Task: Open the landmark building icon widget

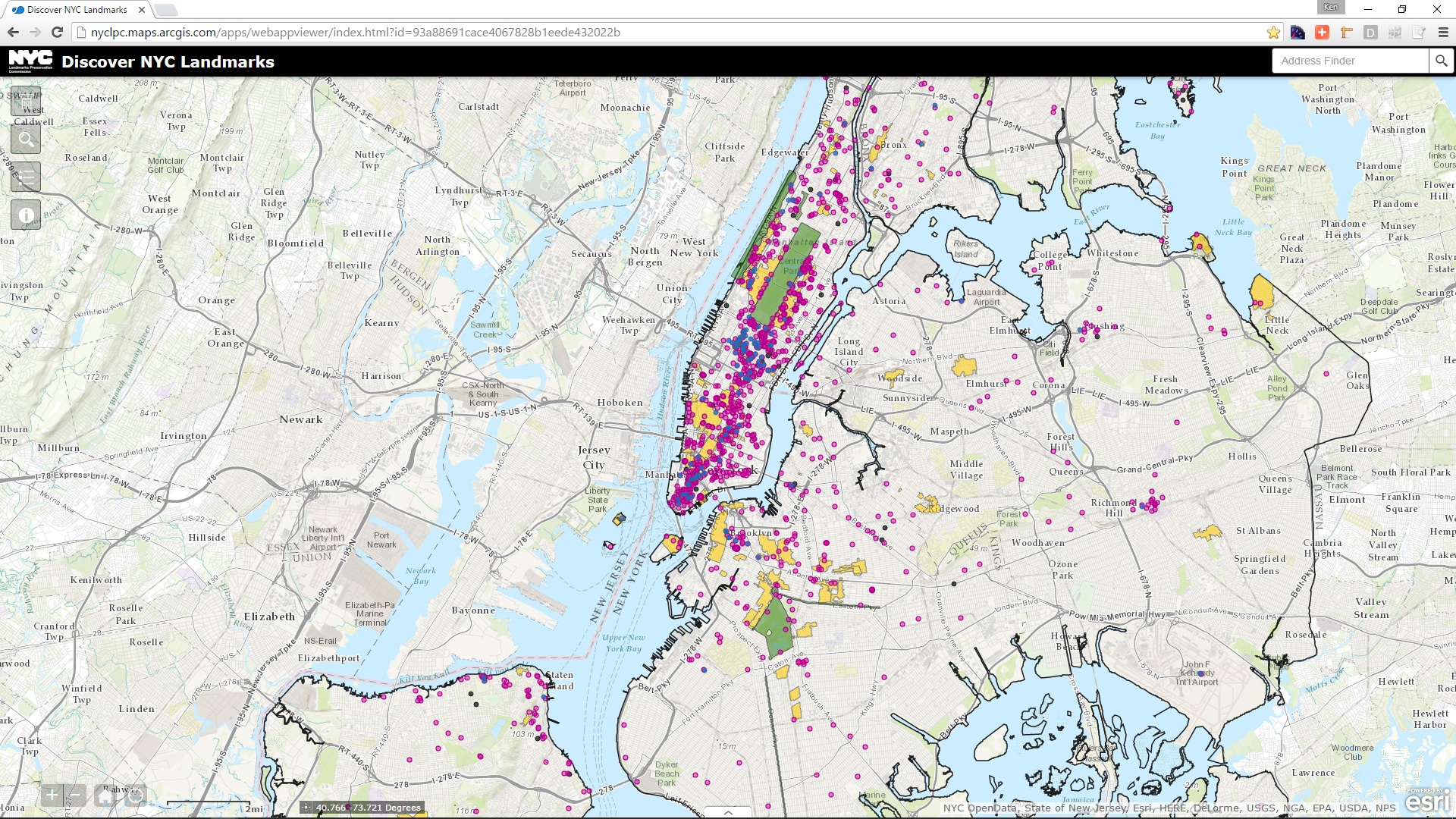Action: point(26,101)
